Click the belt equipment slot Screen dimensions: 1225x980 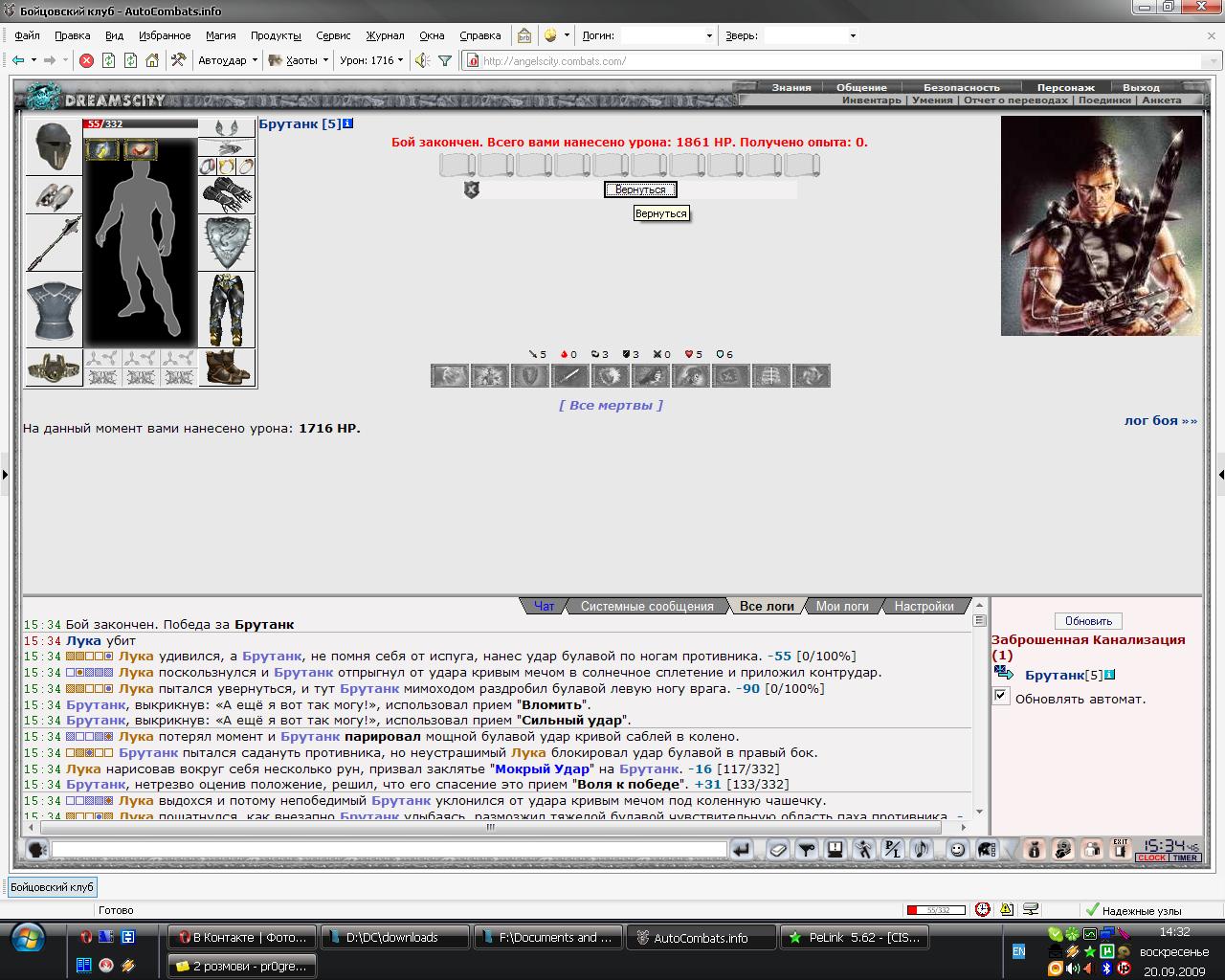point(54,367)
